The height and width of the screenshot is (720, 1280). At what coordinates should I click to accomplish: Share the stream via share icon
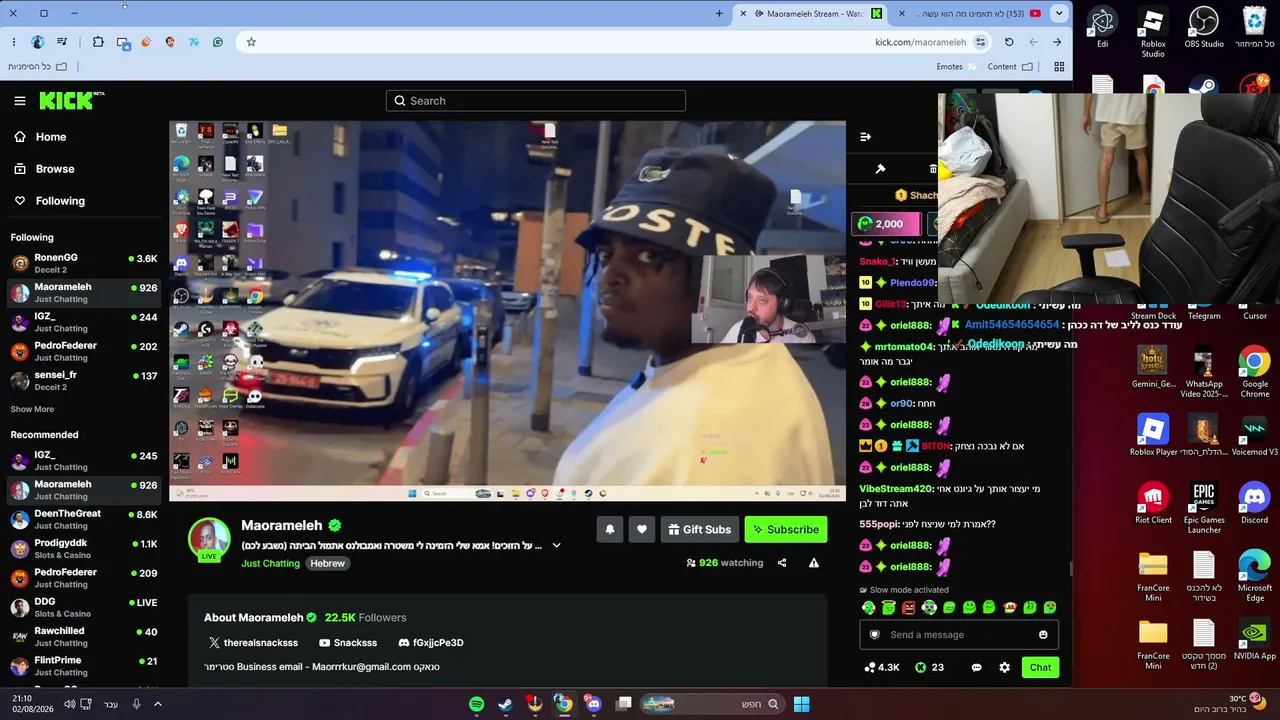pos(782,563)
